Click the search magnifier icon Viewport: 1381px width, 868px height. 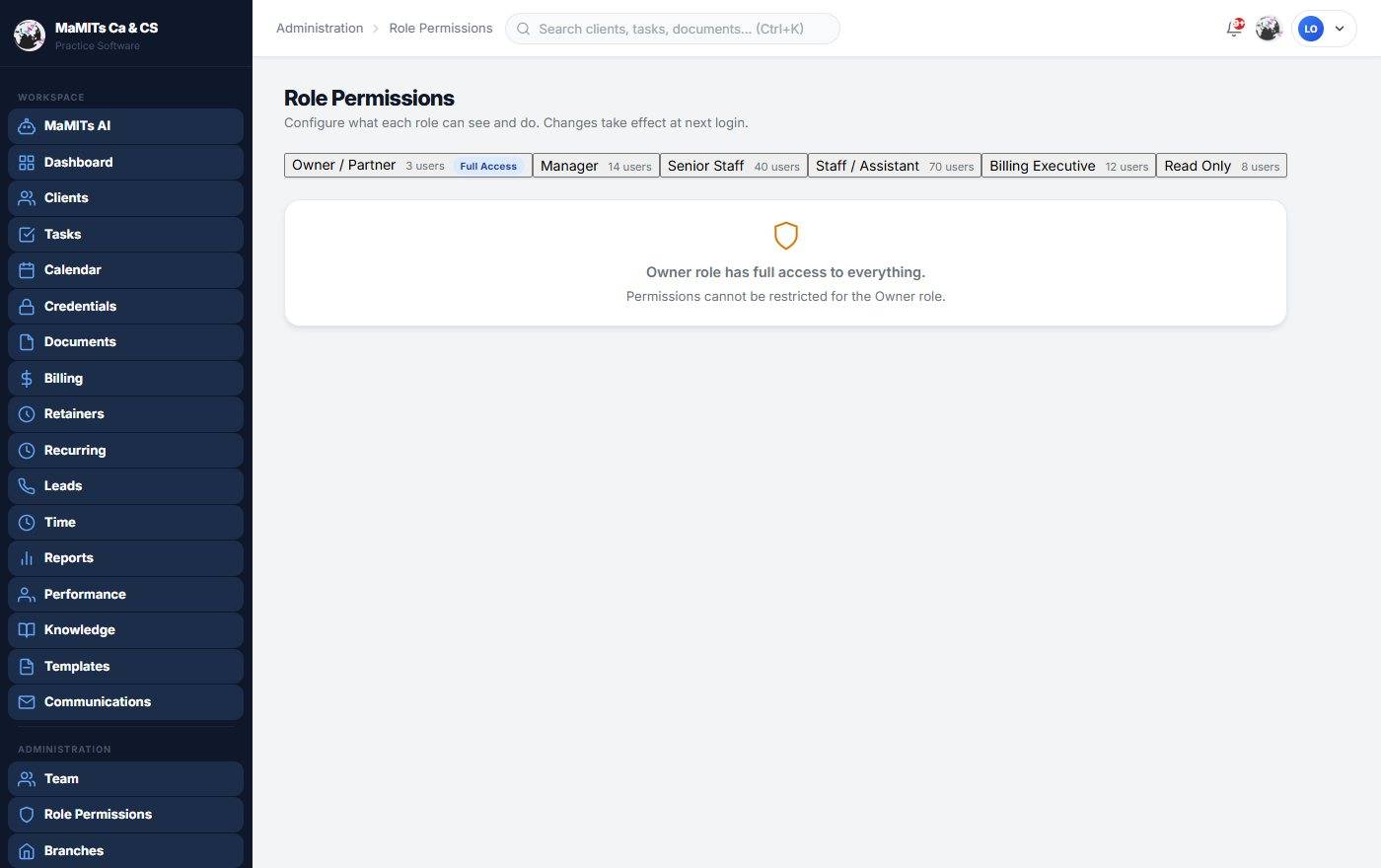[524, 29]
